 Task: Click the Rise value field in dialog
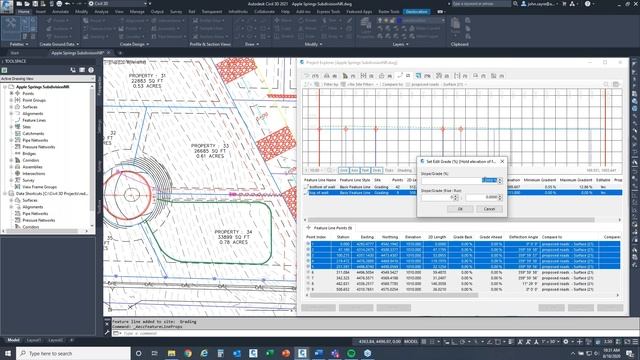[438, 197]
